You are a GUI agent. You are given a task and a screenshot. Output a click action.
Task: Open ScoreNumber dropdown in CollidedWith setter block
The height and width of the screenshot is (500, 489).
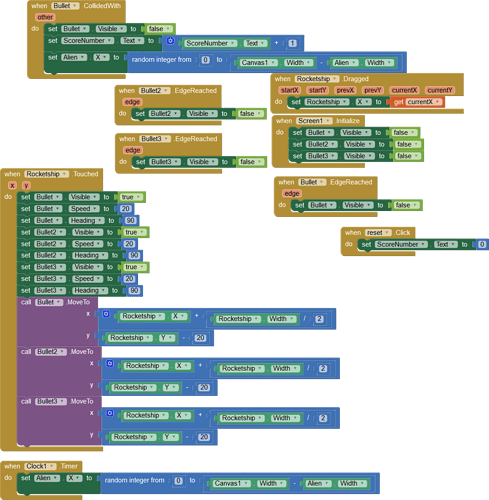click(x=88, y=40)
